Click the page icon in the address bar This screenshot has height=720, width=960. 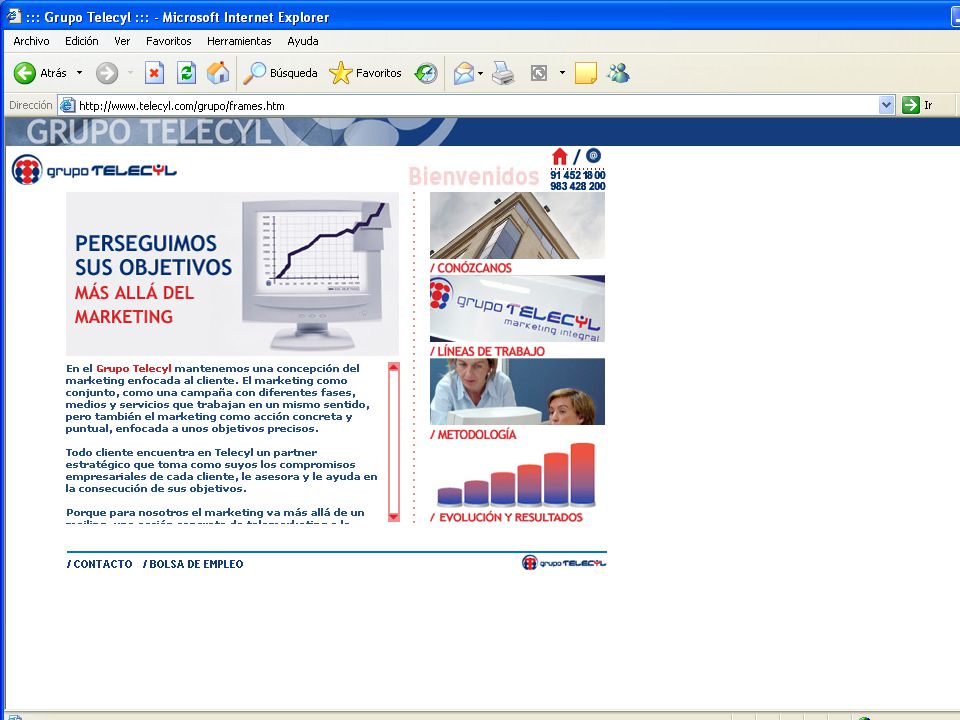(68, 105)
